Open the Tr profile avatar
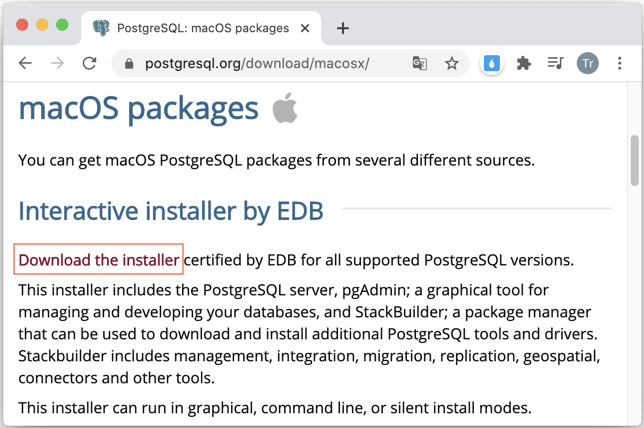644x428 pixels. click(587, 63)
